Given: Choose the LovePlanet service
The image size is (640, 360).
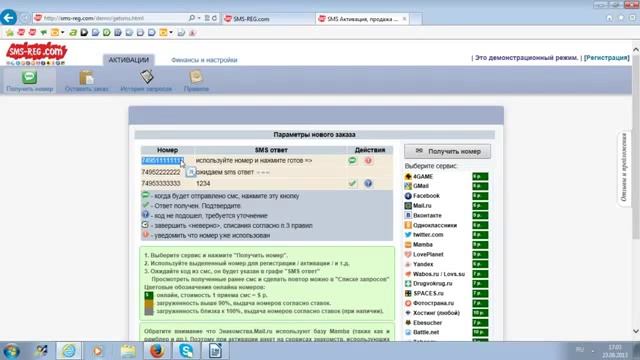Looking at the screenshot, I should click(x=428, y=254).
